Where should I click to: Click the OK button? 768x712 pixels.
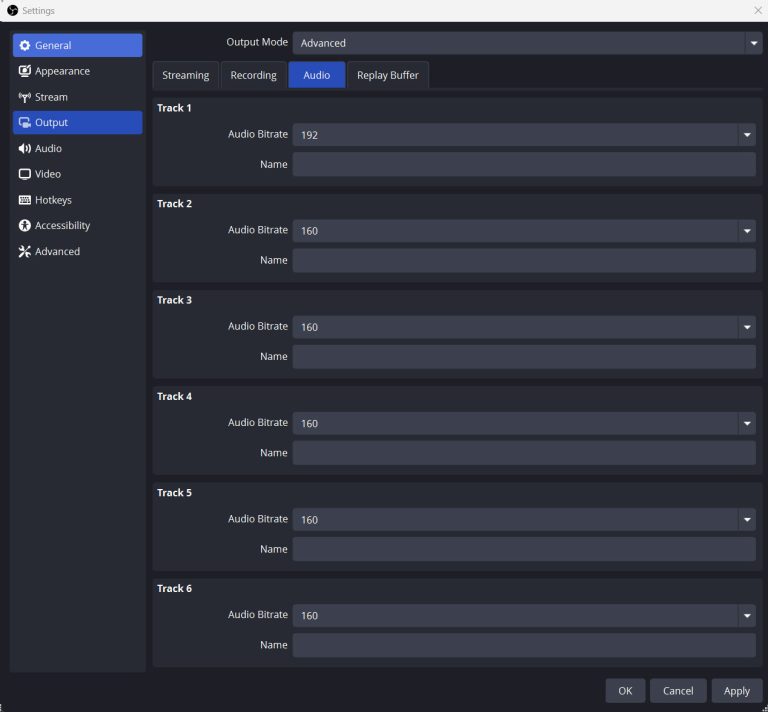tap(624, 691)
